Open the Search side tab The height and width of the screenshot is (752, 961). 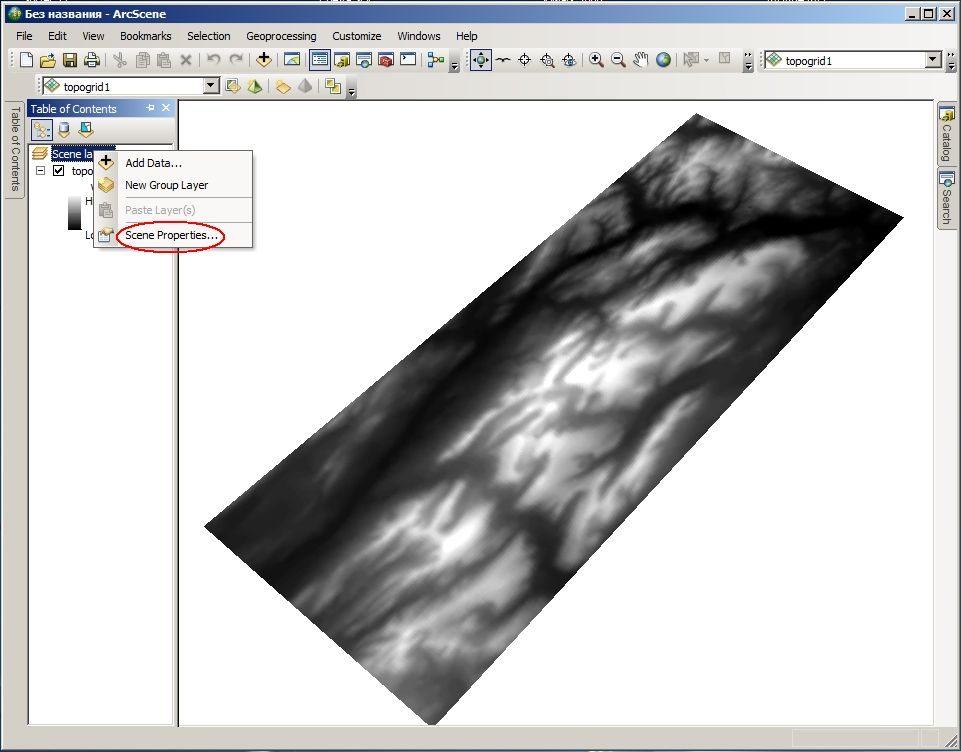(x=947, y=199)
